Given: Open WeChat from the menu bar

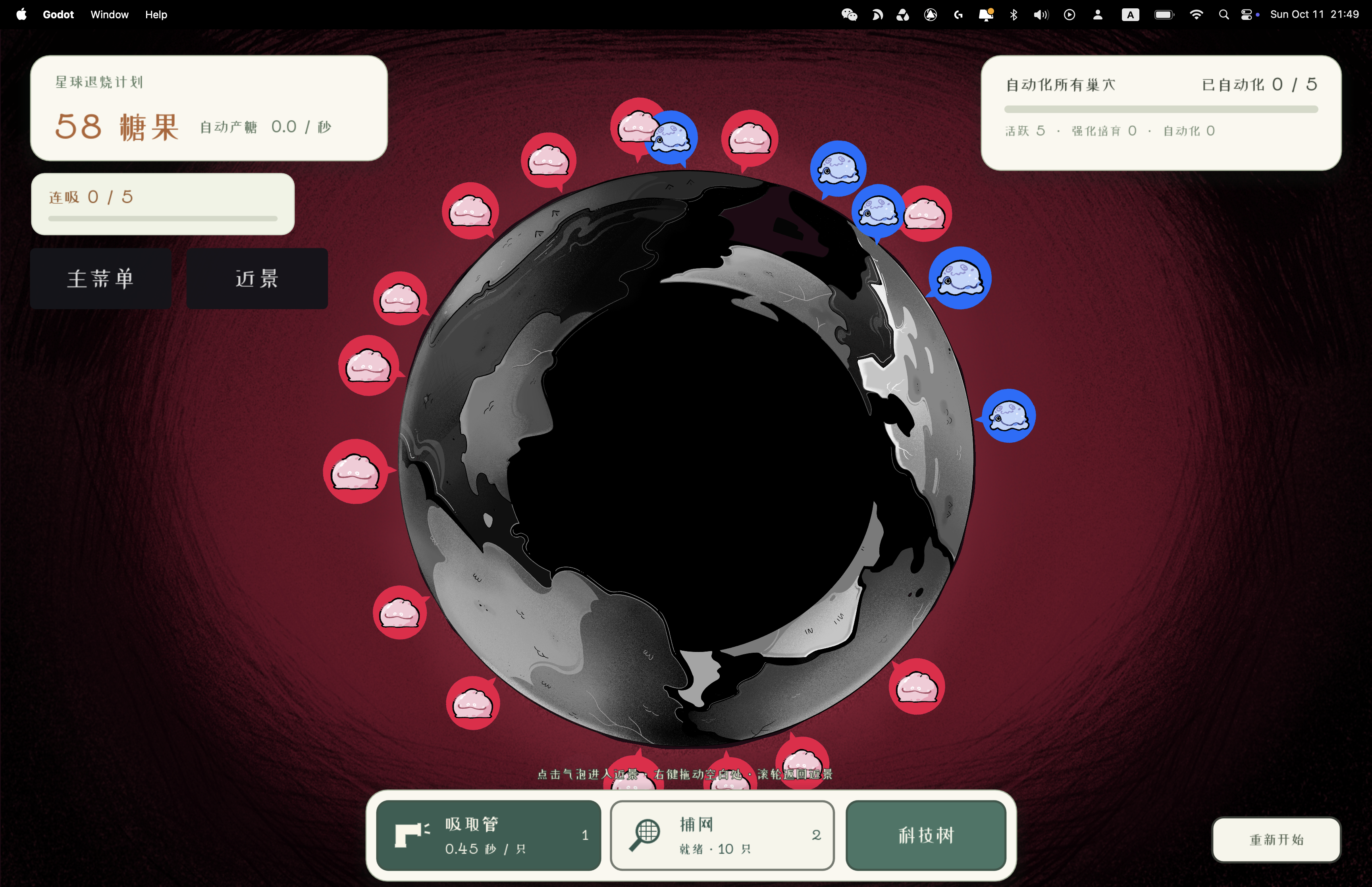Looking at the screenshot, I should point(849,14).
